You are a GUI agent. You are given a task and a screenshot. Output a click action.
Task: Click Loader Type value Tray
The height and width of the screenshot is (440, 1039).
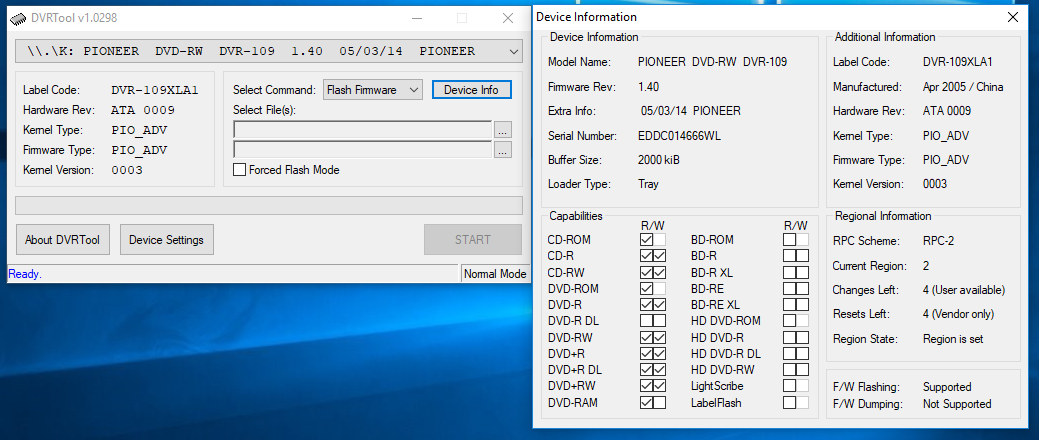pyautogui.click(x=648, y=184)
